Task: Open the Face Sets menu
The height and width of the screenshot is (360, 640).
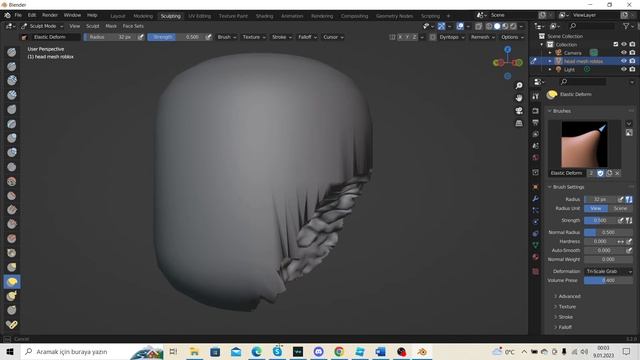Action: point(133,26)
